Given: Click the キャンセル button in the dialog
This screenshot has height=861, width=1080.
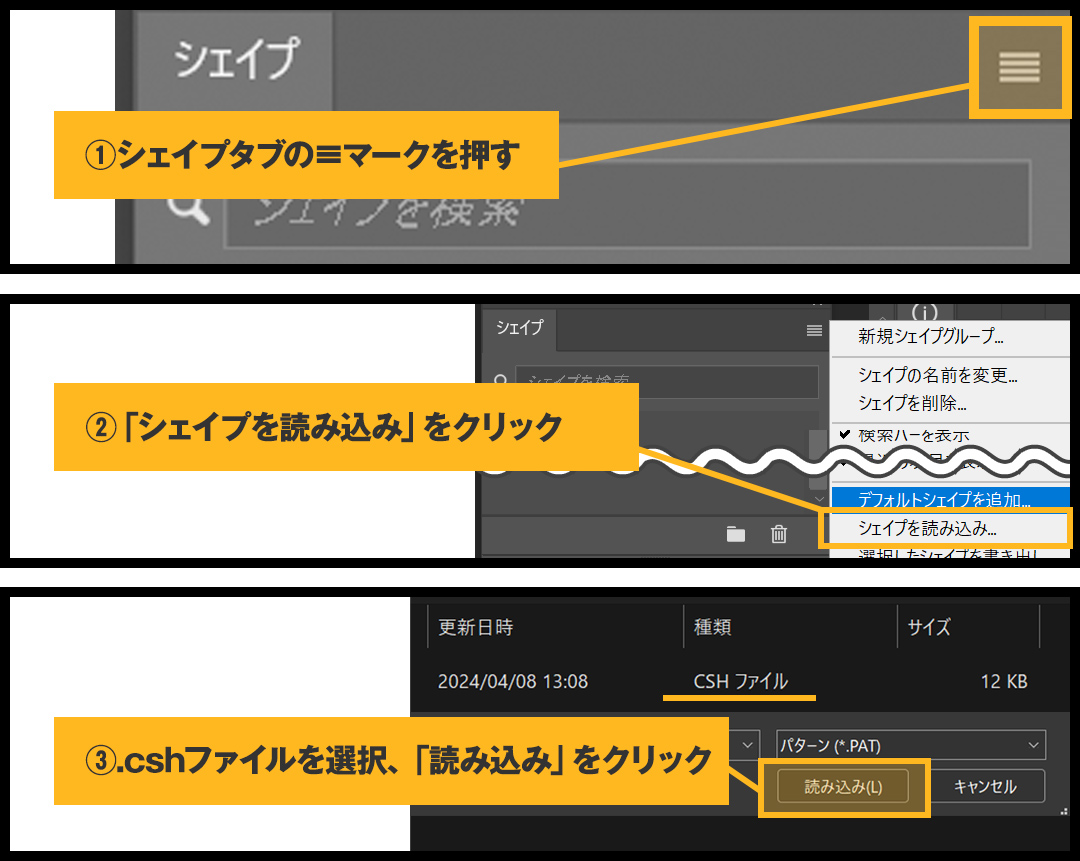Looking at the screenshot, I should pos(985,787).
